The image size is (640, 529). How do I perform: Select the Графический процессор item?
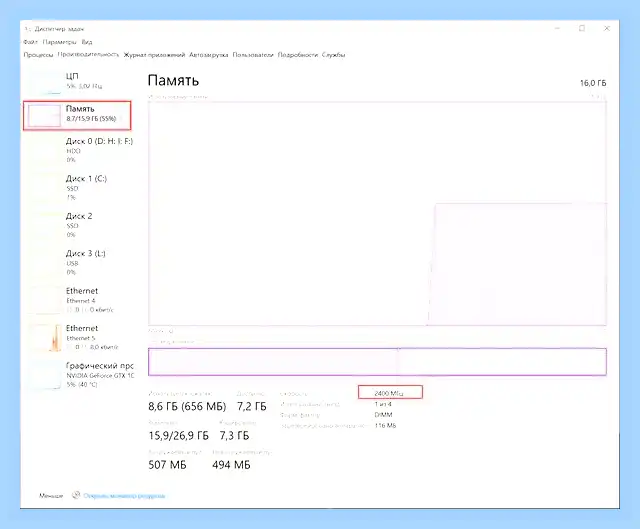point(78,375)
